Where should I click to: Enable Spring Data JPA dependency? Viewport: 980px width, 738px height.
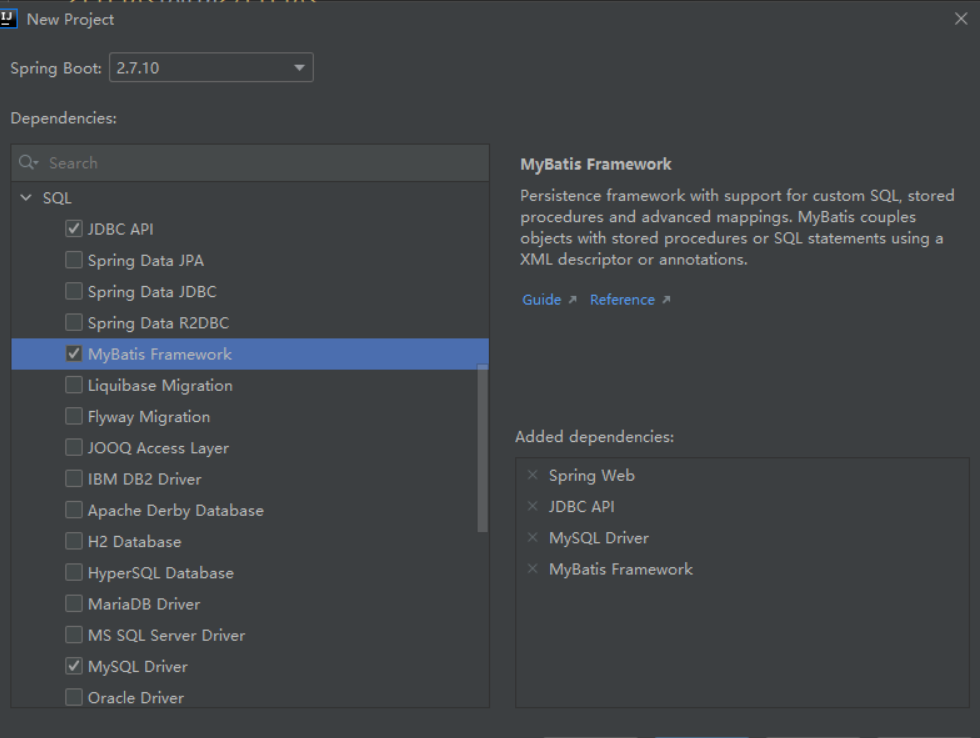tap(73, 260)
